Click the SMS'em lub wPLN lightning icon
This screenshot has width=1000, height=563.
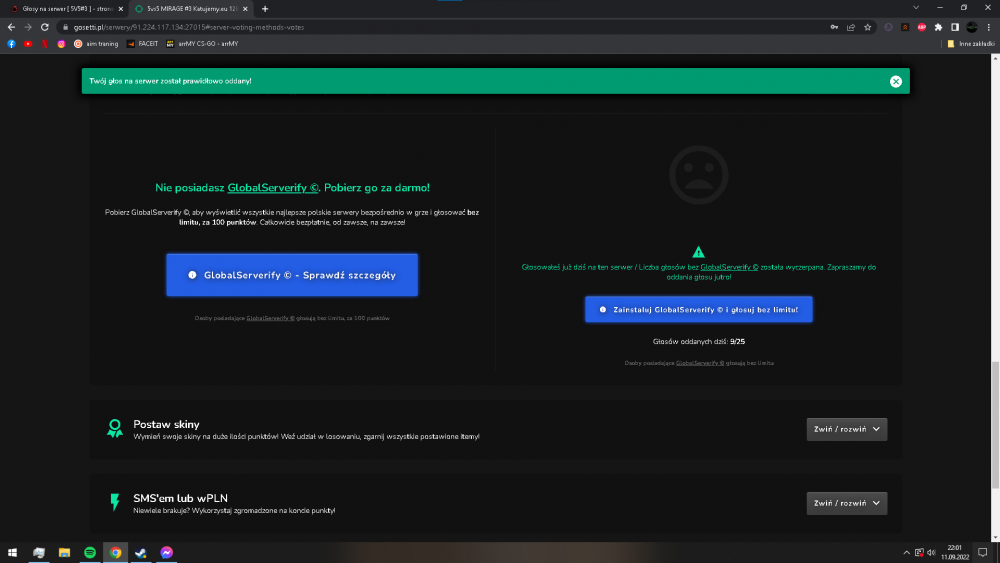115,502
